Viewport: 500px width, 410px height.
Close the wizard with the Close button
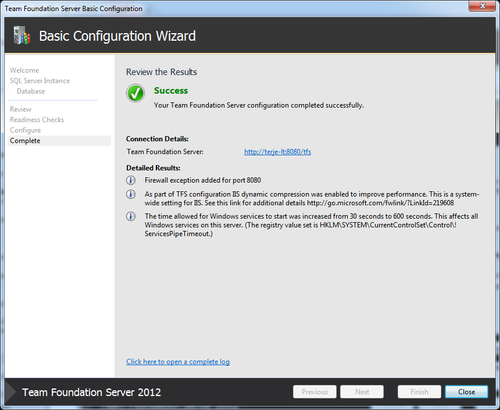click(x=466, y=392)
